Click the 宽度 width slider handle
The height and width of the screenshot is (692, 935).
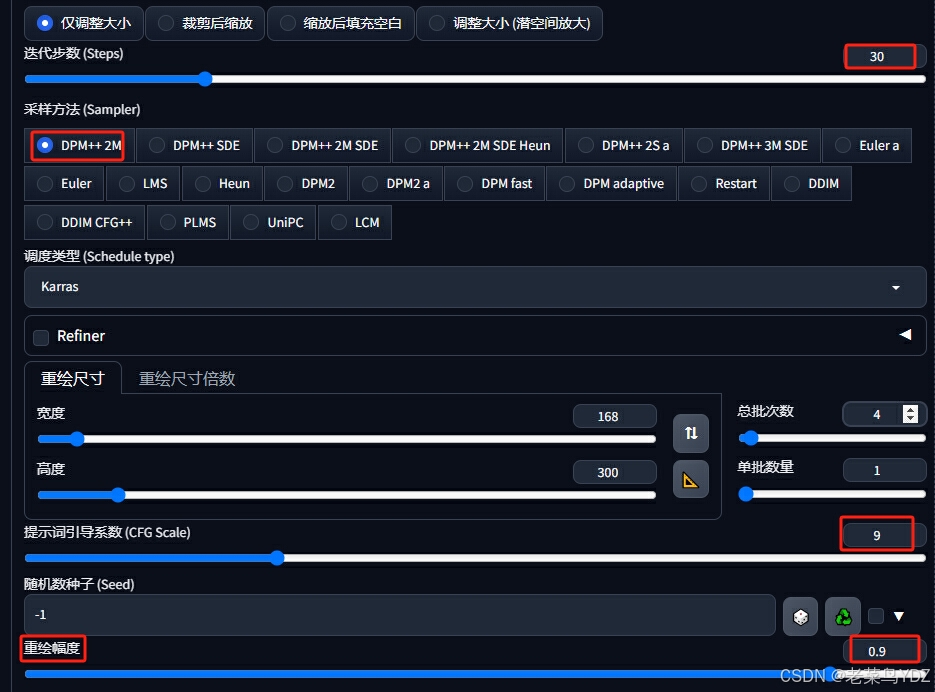(x=77, y=439)
